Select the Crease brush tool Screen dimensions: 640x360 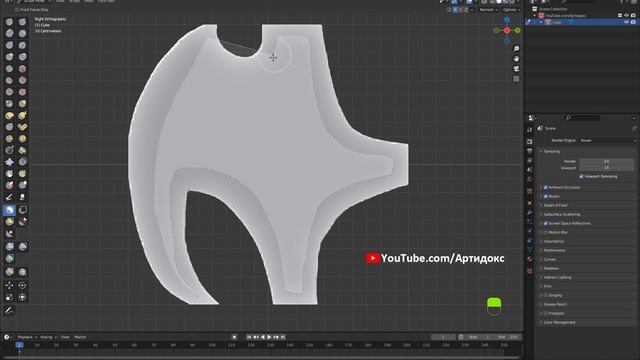pos(9,69)
